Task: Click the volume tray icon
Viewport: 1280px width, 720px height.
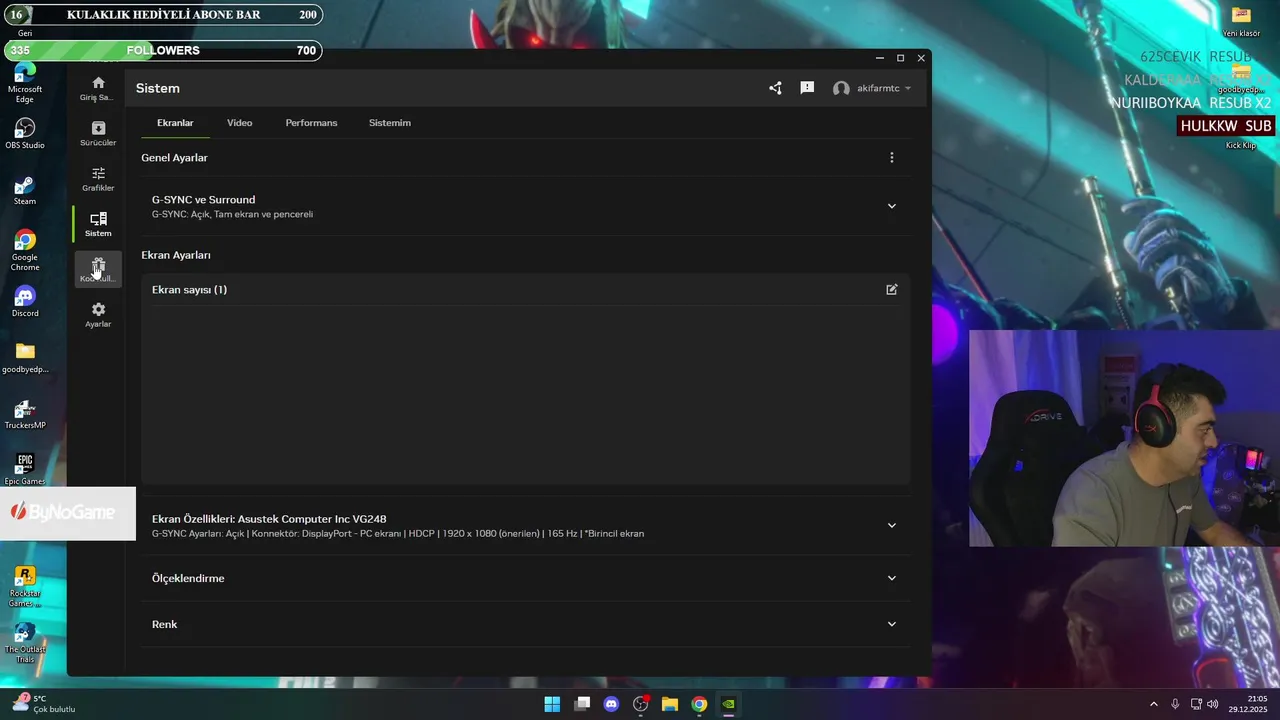Action: coord(1213,704)
